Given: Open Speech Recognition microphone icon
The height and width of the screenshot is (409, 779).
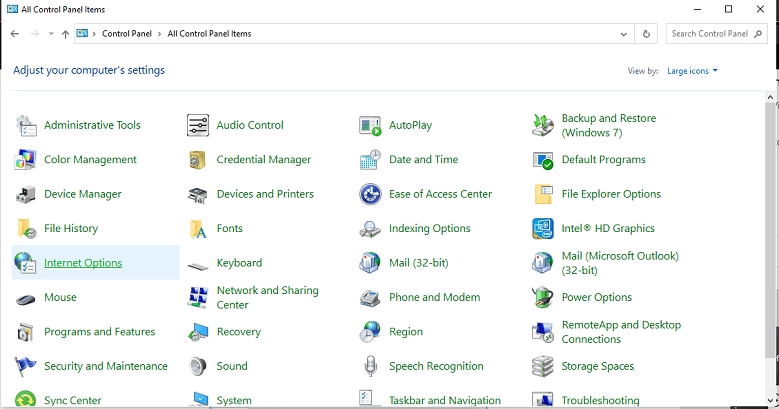Looking at the screenshot, I should (370, 366).
